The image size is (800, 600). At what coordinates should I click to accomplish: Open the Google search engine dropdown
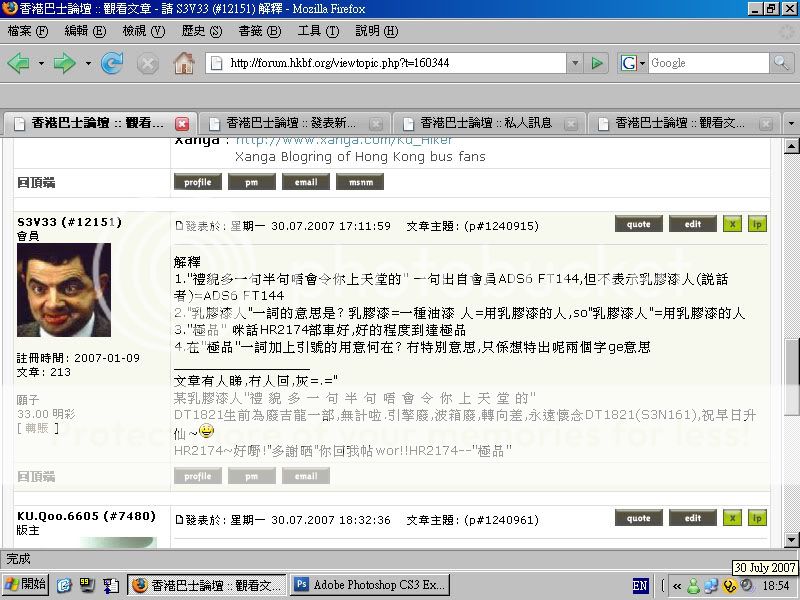[x=643, y=63]
